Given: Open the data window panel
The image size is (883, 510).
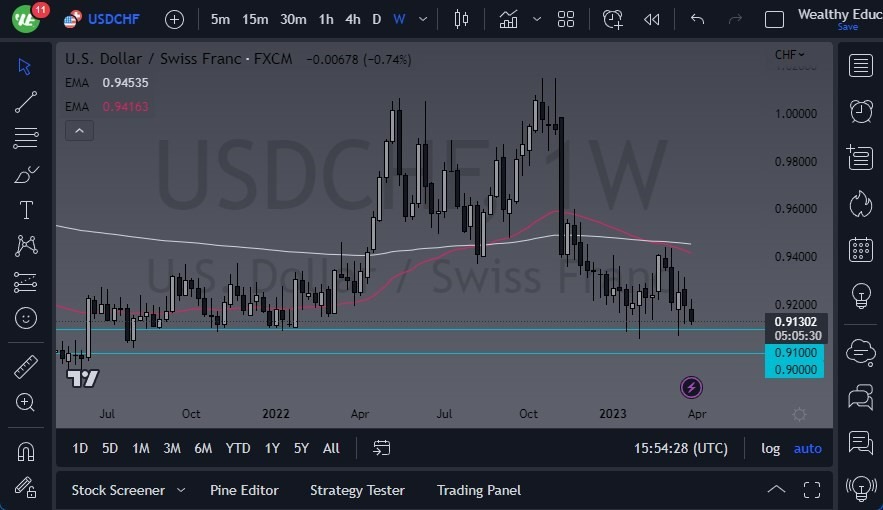Looking at the screenshot, I should (860, 157).
